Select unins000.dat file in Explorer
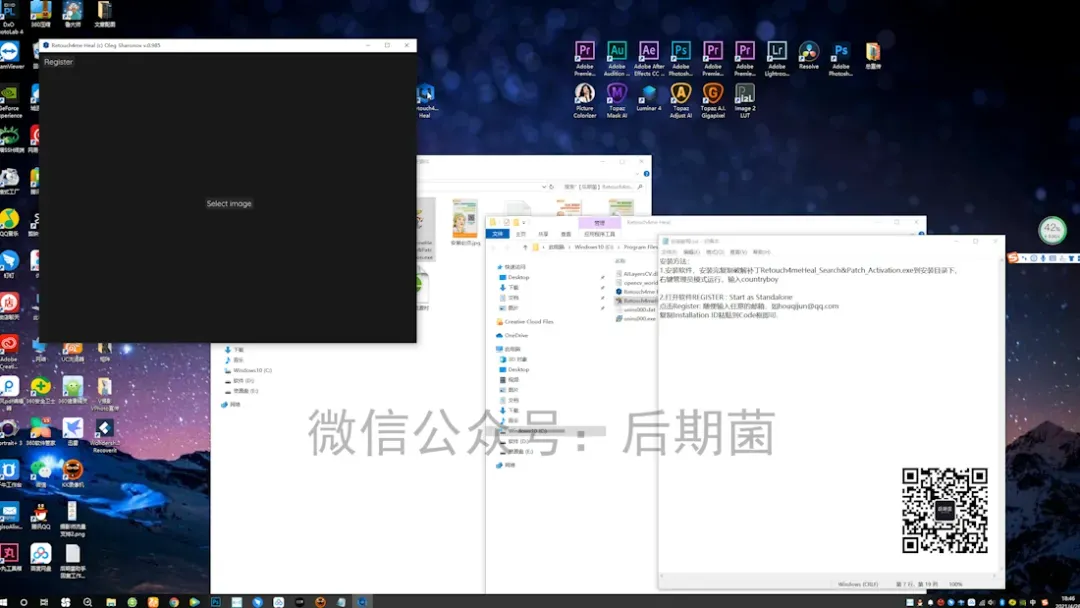Image resolution: width=1080 pixels, height=608 pixels. (635, 310)
